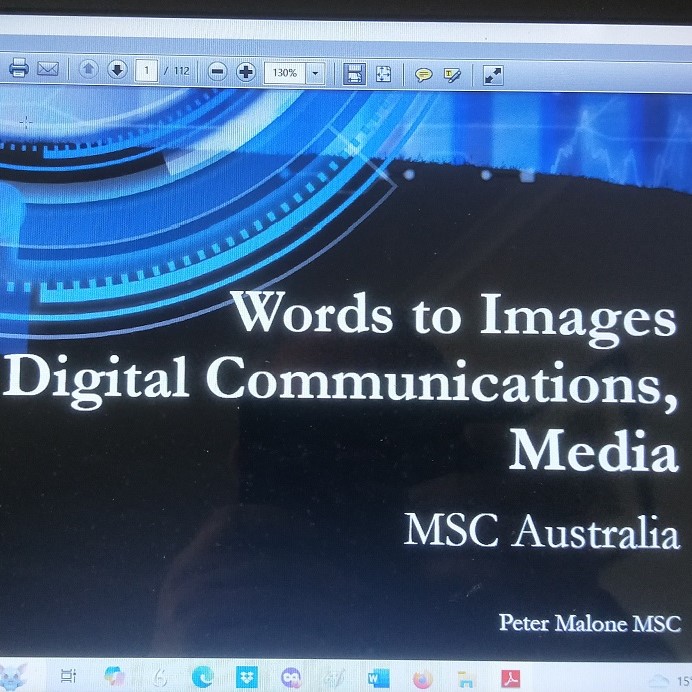The image size is (692, 692).
Task: Add a sticky note comment
Action: [424, 75]
